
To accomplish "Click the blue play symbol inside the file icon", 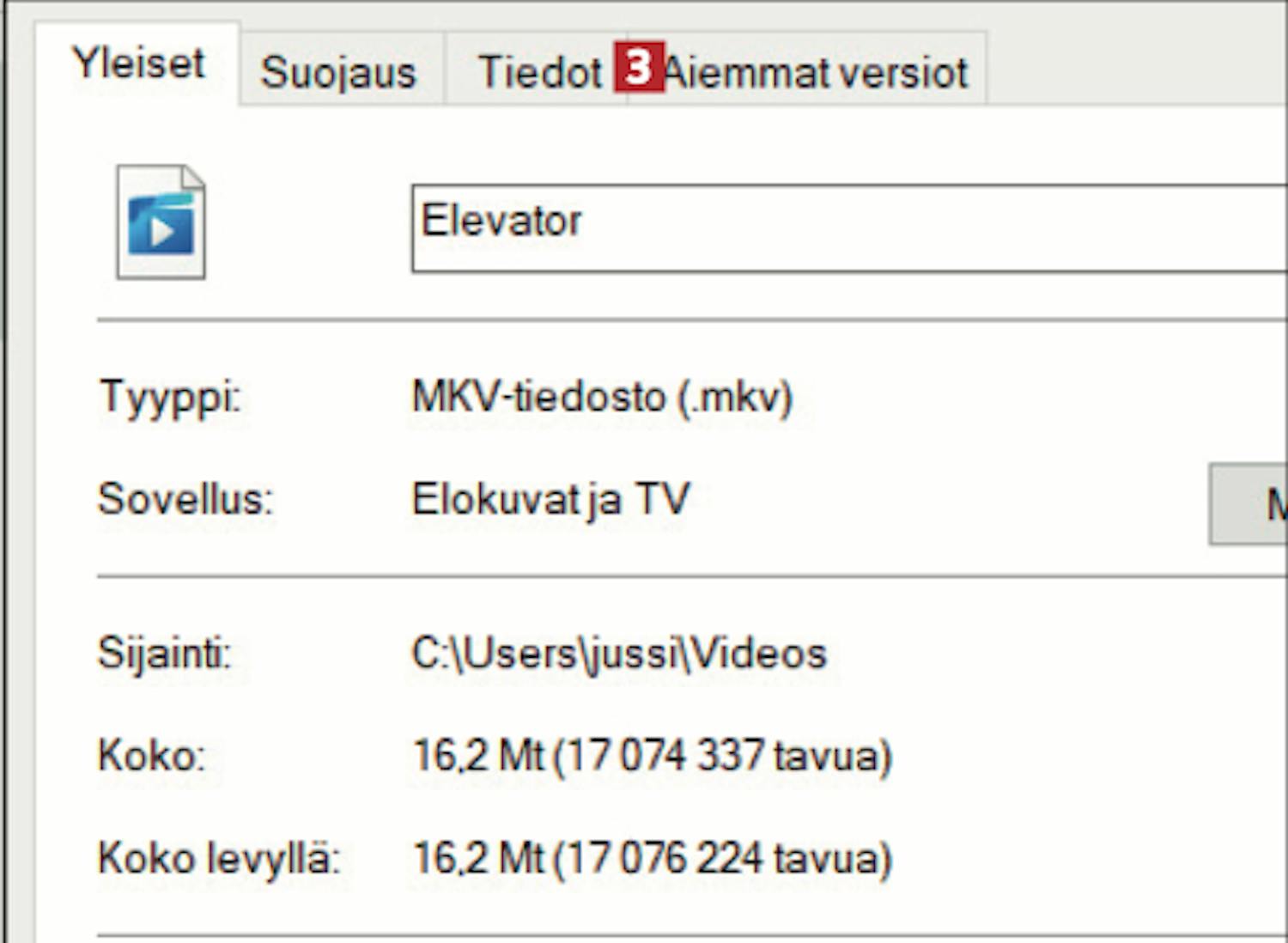I will tap(161, 227).
